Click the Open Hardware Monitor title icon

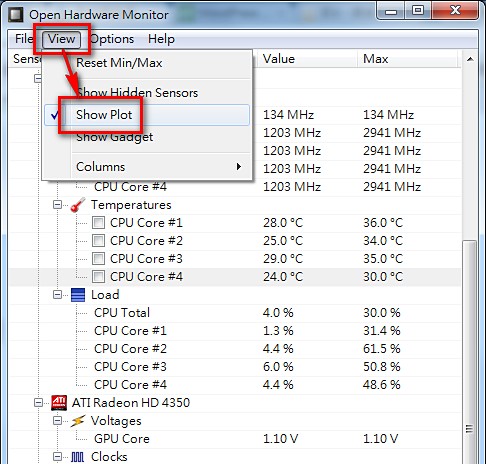click(16, 15)
